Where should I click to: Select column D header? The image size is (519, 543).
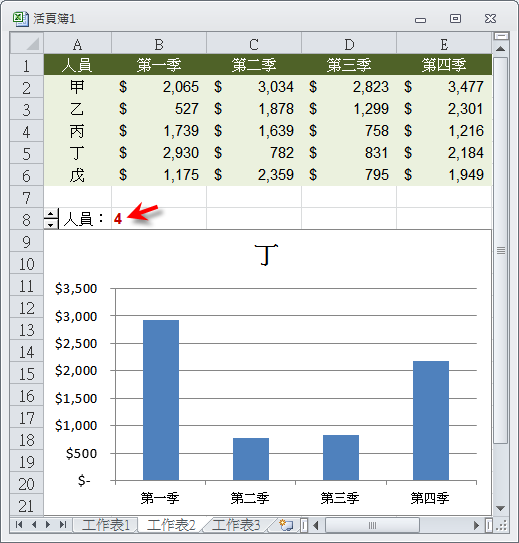[349, 44]
